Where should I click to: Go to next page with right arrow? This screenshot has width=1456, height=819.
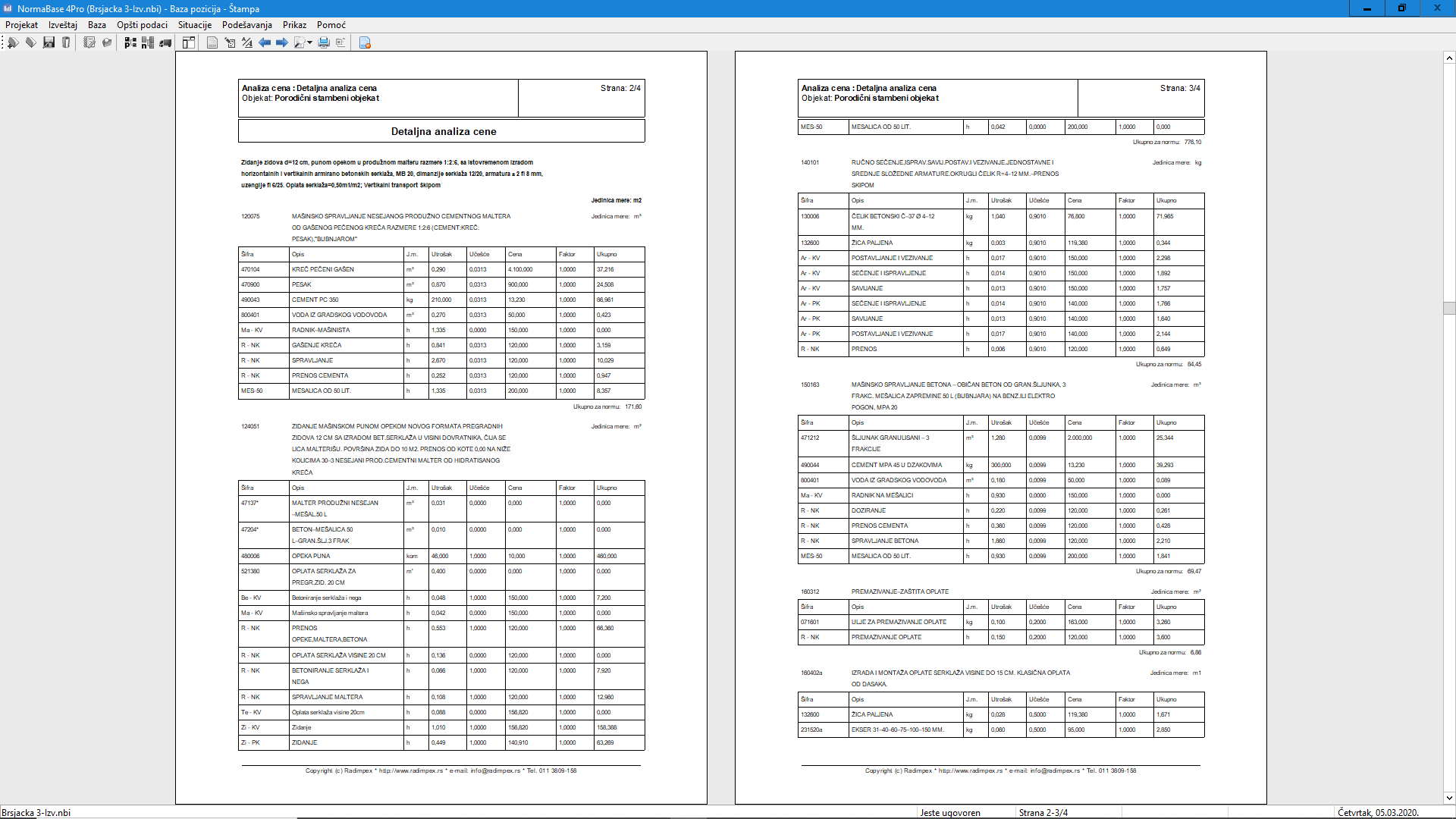(x=281, y=42)
